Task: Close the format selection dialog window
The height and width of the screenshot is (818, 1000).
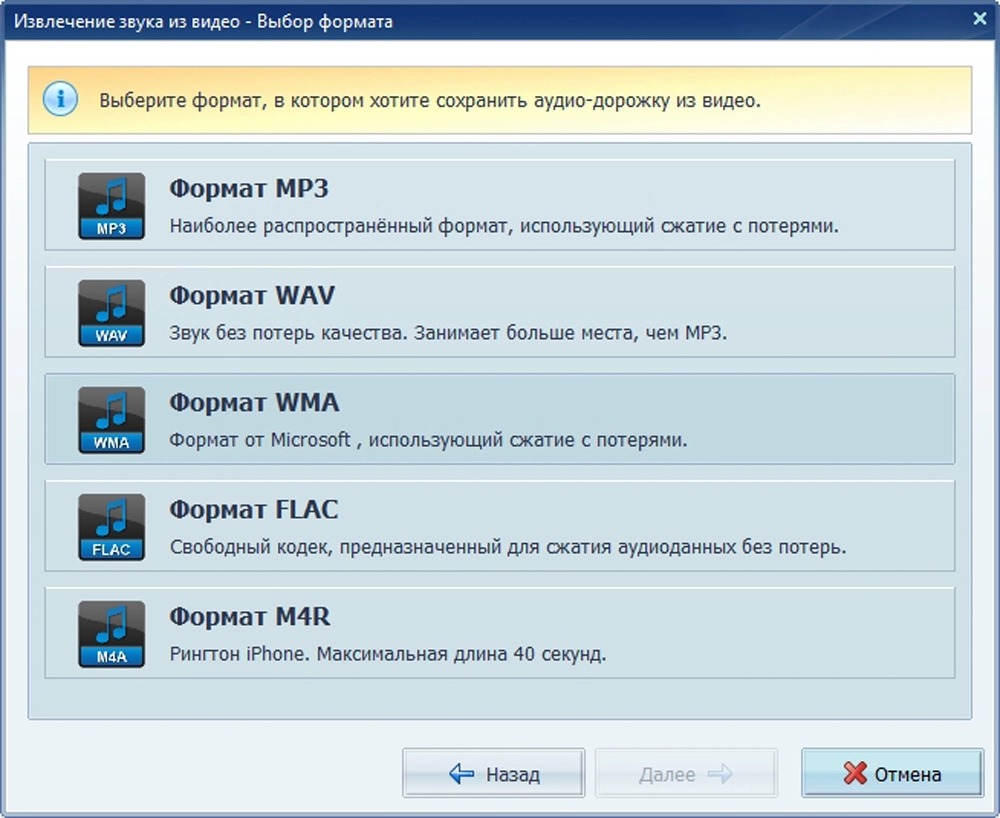Action: (x=980, y=19)
